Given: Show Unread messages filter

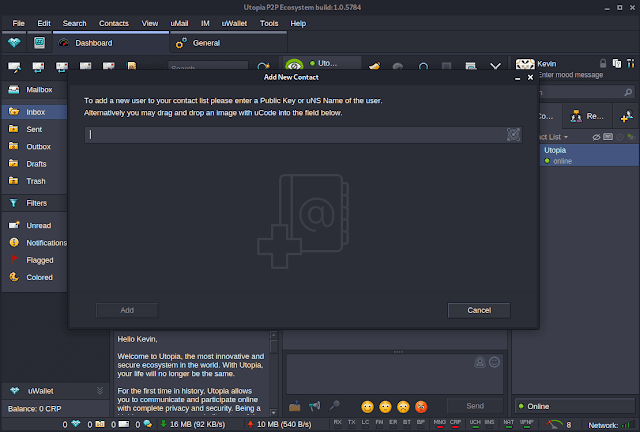Looking at the screenshot, I should point(39,226).
